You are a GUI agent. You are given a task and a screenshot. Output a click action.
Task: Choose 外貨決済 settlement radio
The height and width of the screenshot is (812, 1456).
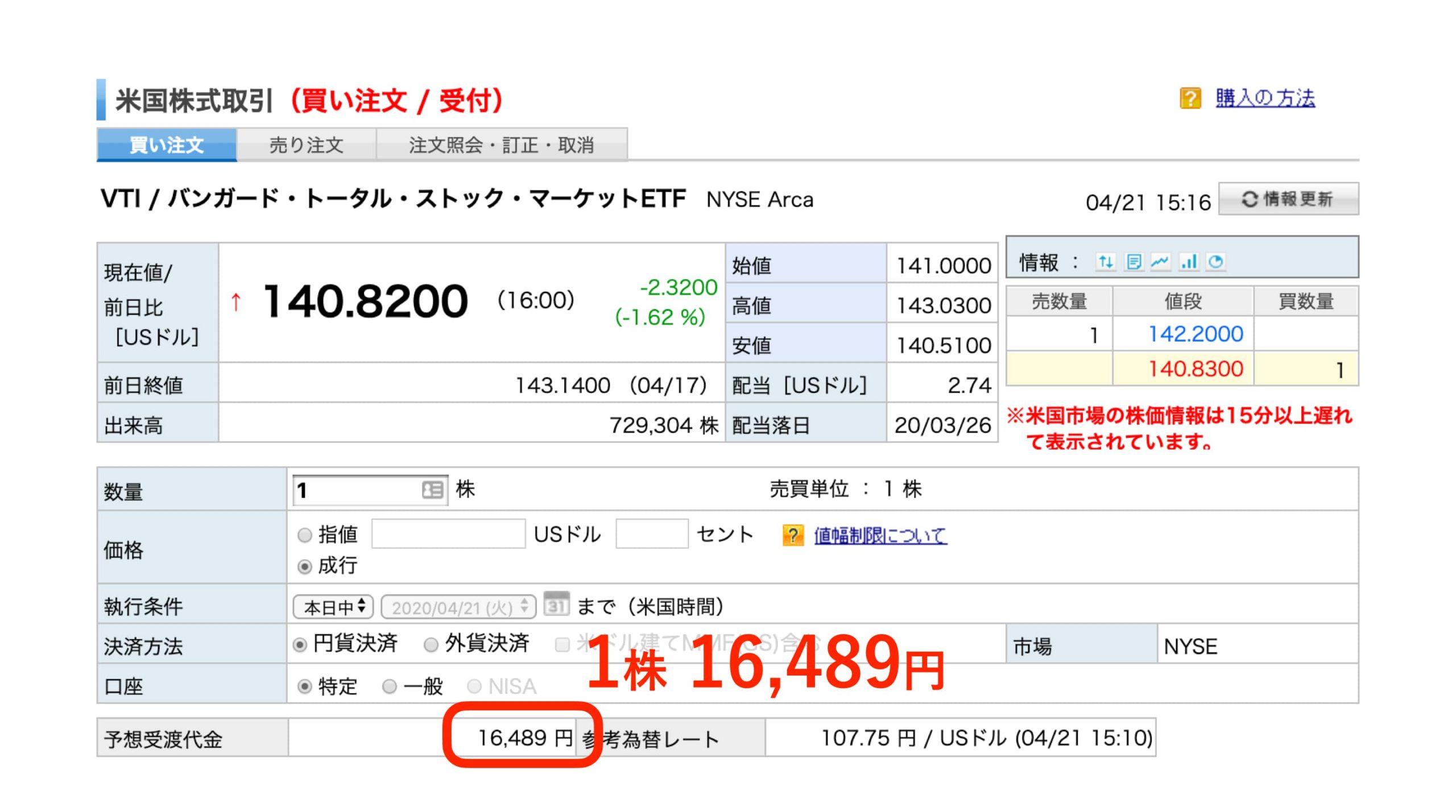pos(431,645)
